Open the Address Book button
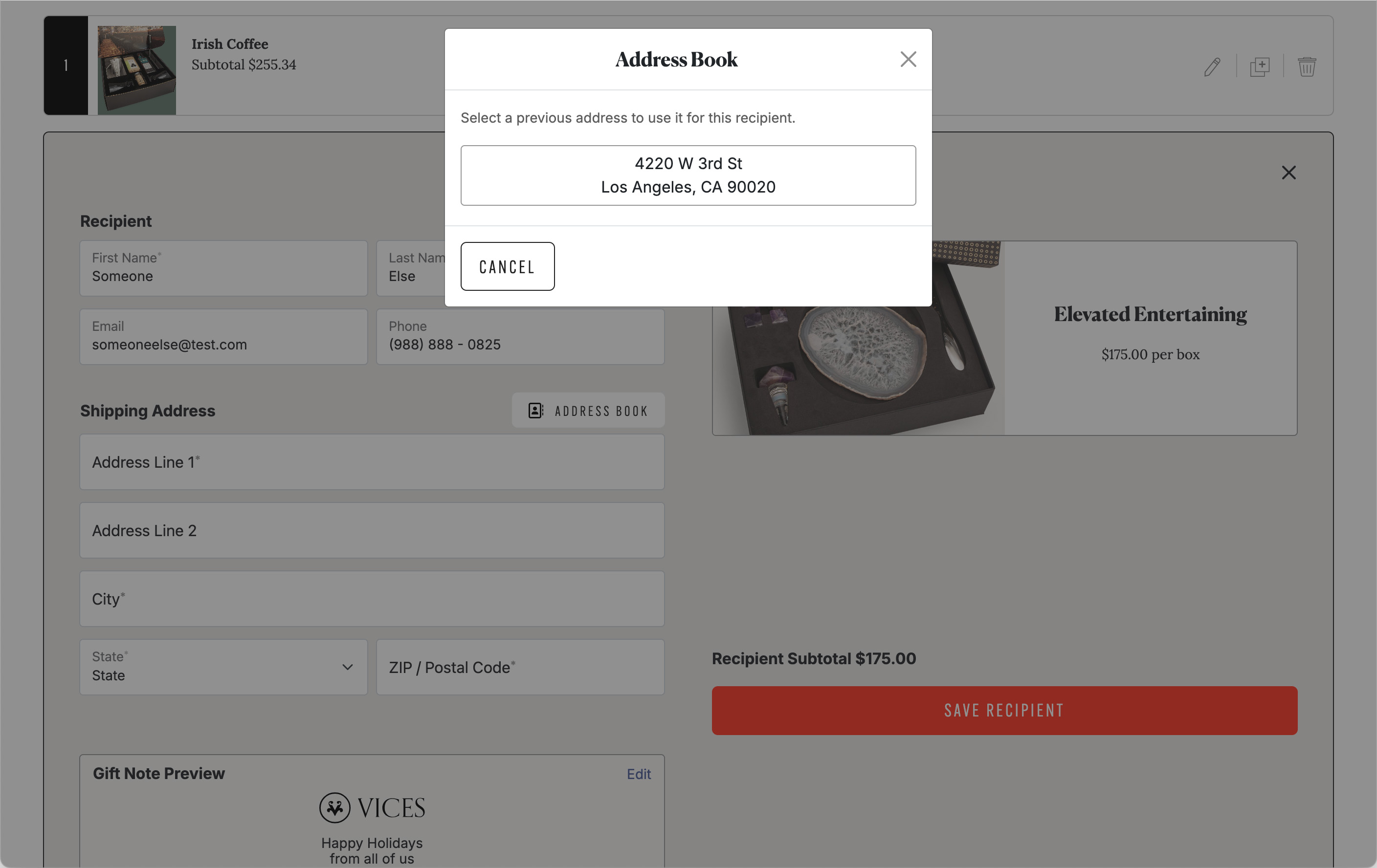Viewport: 1377px width, 868px height. point(588,410)
